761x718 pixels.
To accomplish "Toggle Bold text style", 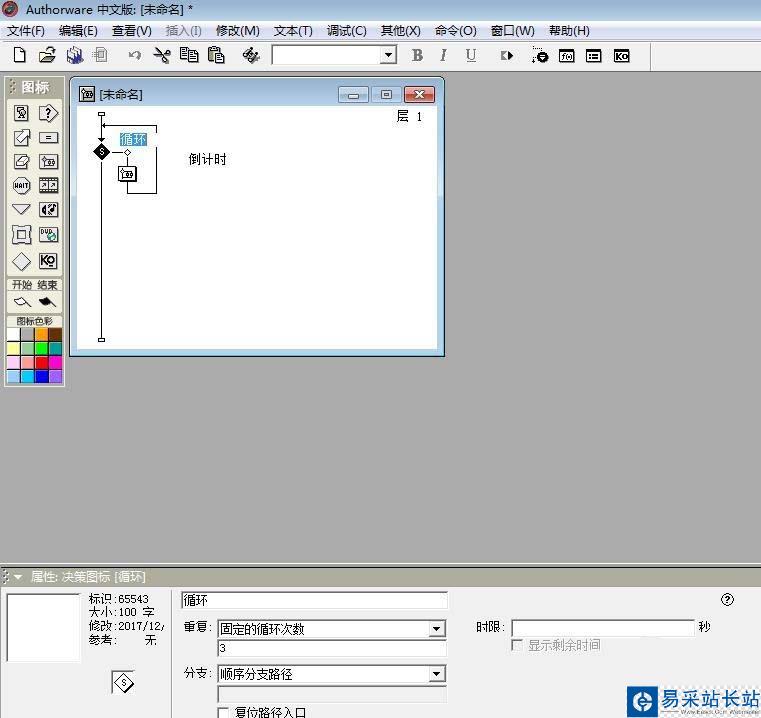I will (417, 55).
